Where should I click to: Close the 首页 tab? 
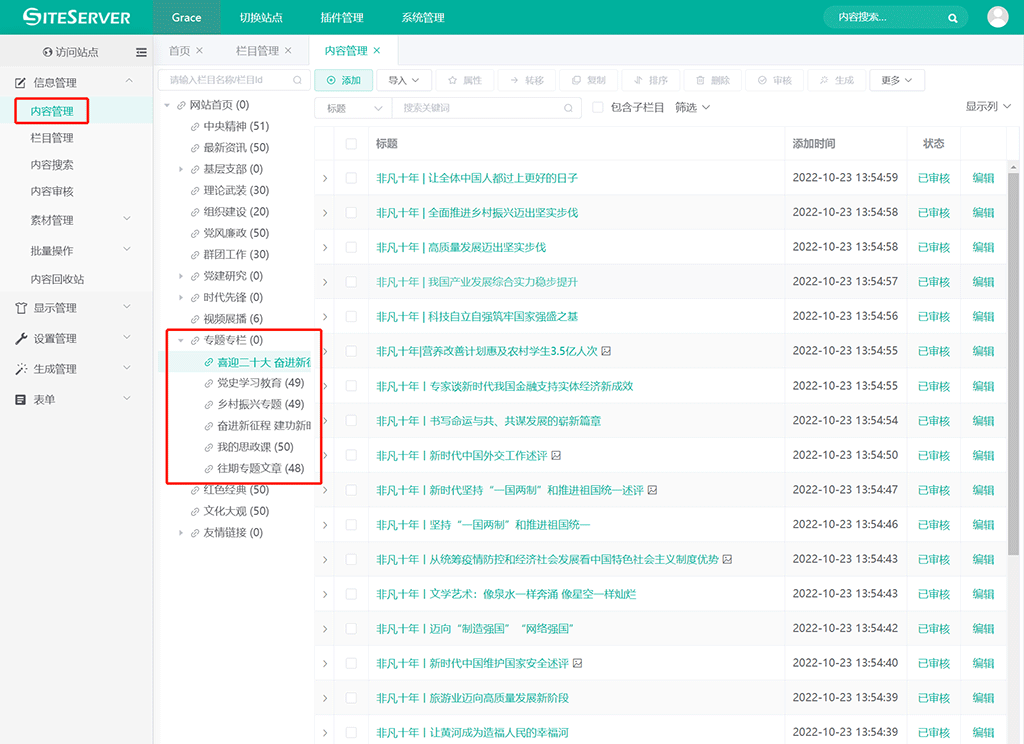point(199,51)
